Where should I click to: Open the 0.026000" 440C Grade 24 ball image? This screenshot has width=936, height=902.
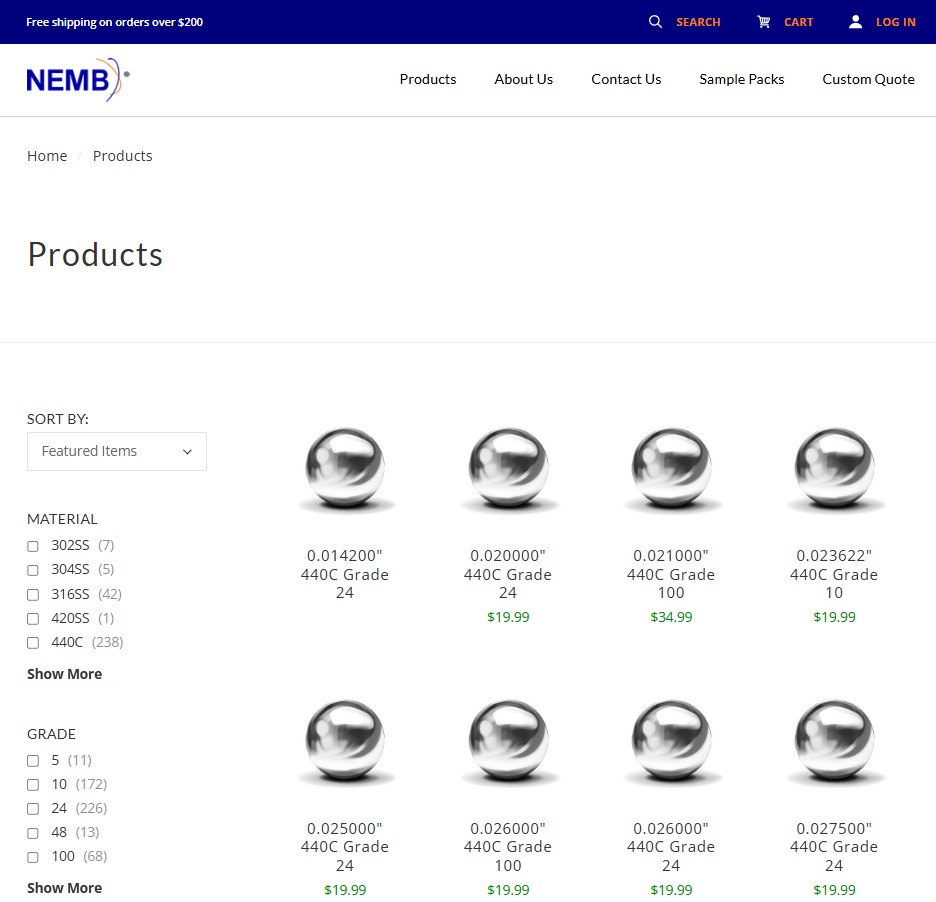pyautogui.click(x=671, y=742)
